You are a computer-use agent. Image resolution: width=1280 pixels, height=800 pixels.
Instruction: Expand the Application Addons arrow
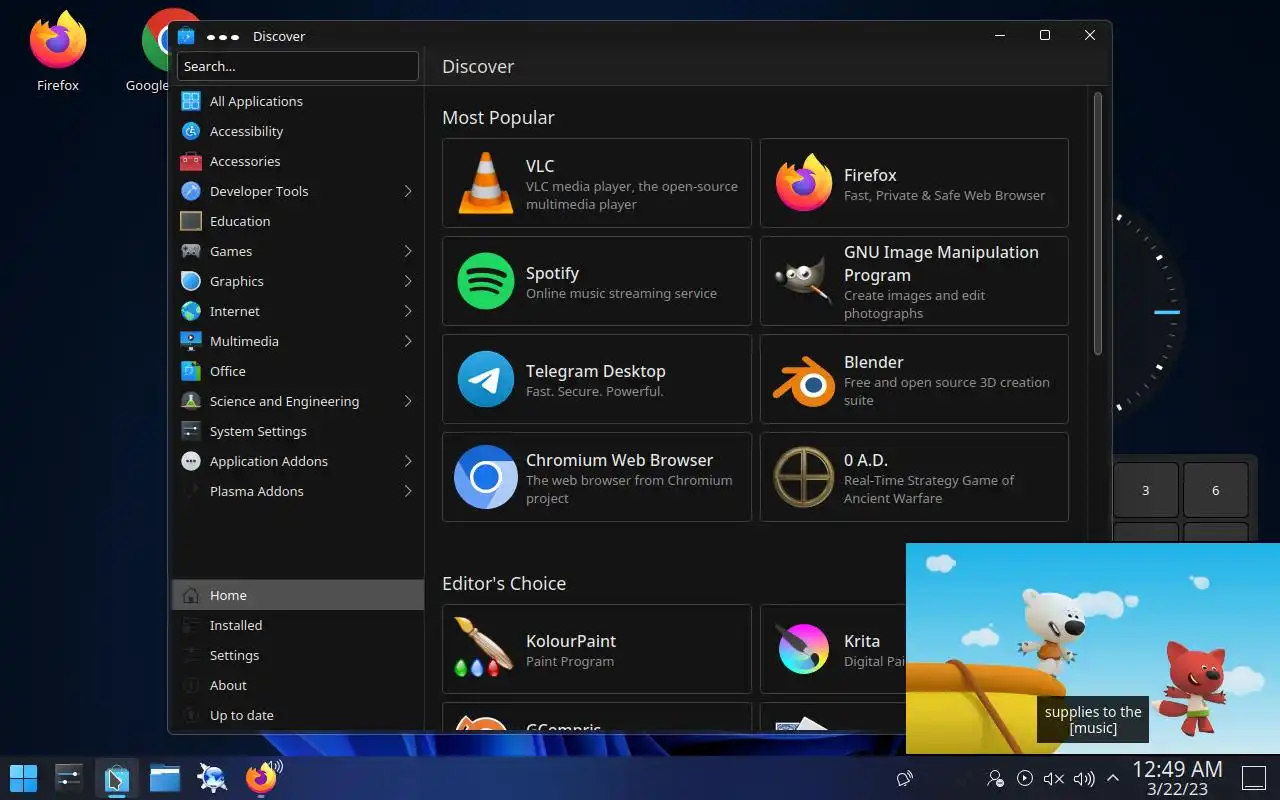tap(408, 461)
